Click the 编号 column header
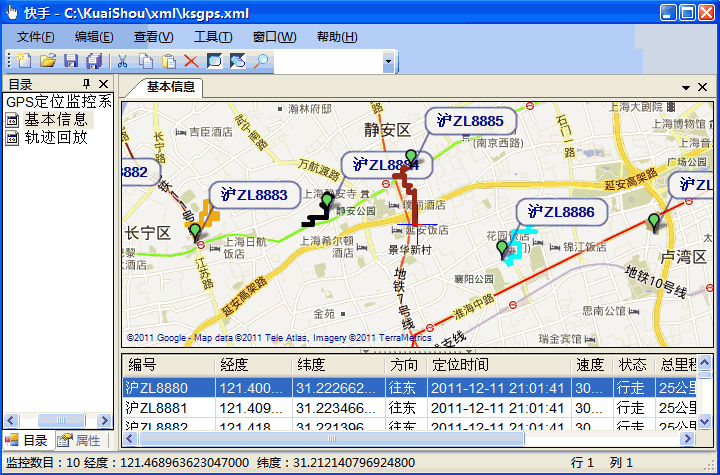This screenshot has width=720, height=475. pos(169,365)
